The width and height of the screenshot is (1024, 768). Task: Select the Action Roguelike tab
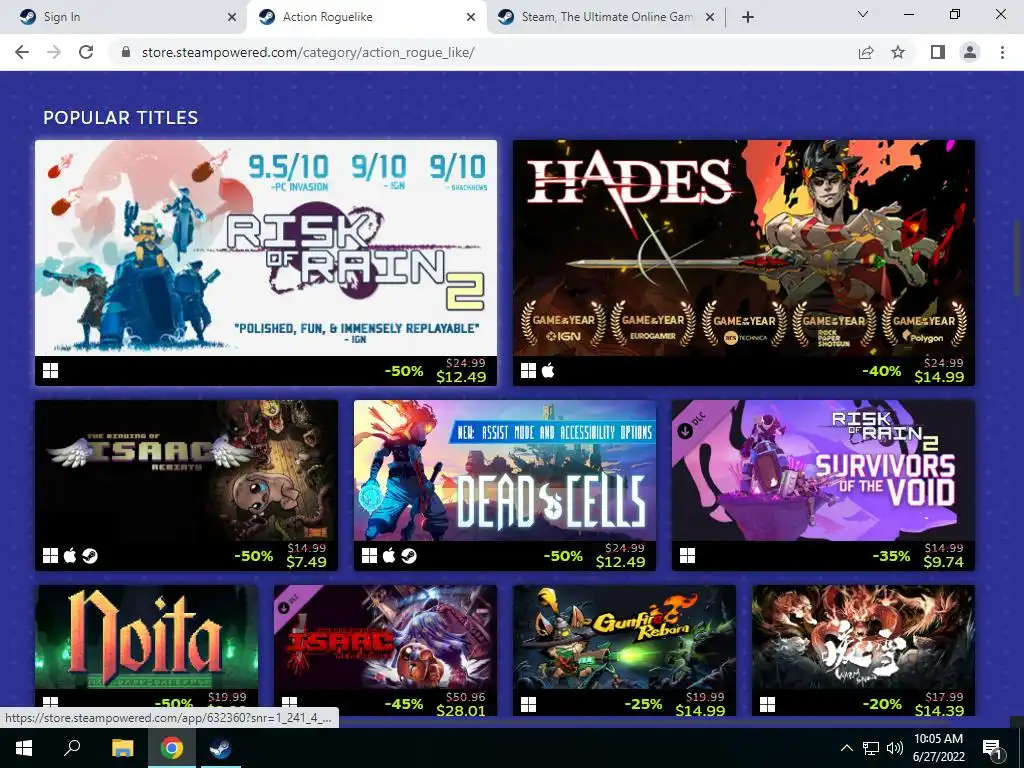tap(367, 17)
